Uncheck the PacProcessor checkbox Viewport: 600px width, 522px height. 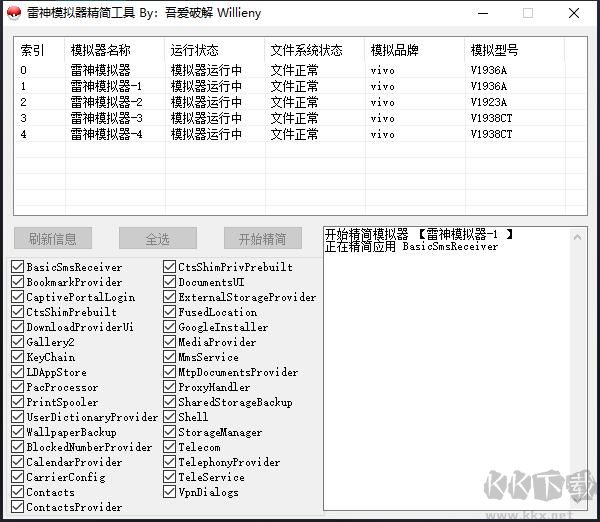point(17,387)
